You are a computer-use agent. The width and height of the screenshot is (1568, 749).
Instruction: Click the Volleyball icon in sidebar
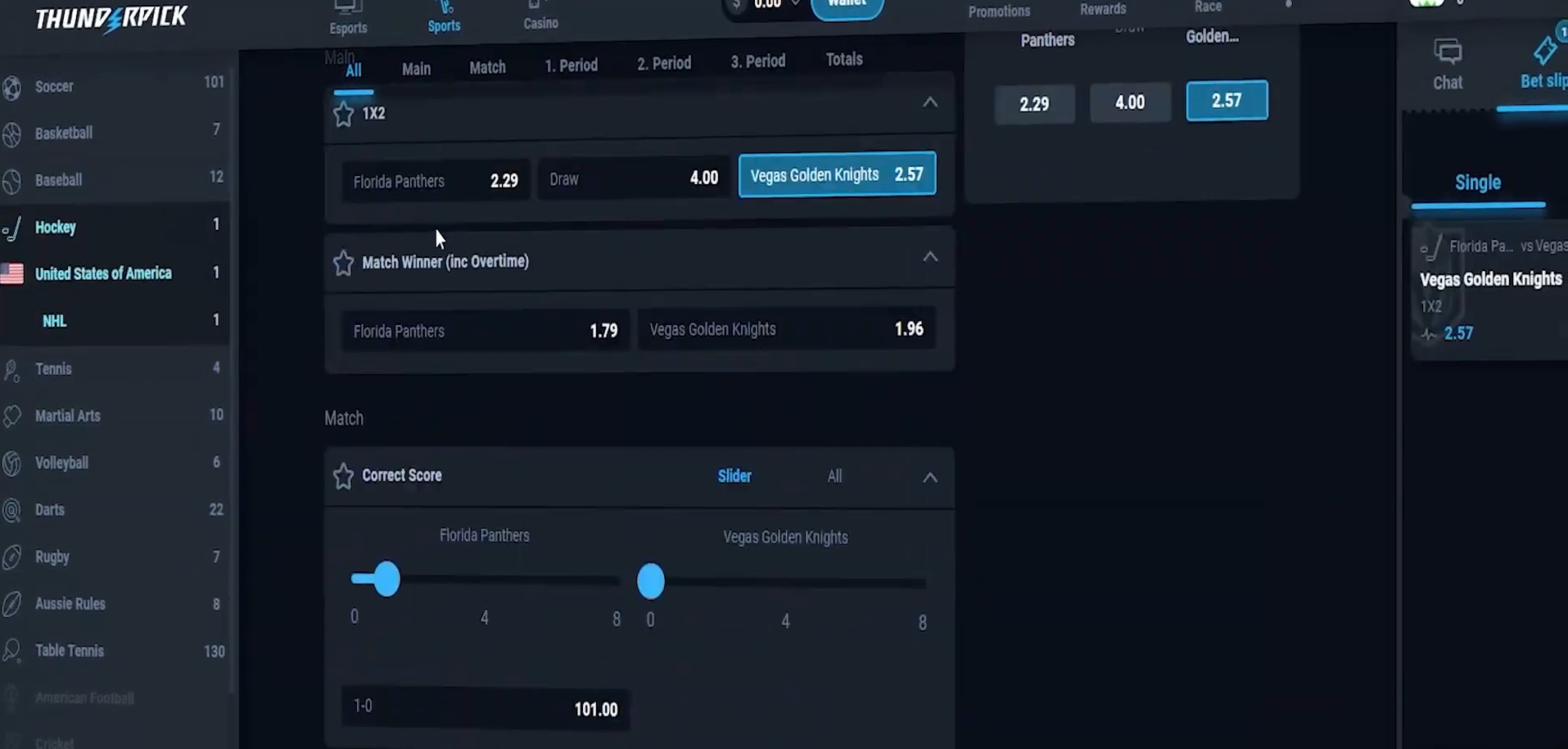click(x=11, y=463)
